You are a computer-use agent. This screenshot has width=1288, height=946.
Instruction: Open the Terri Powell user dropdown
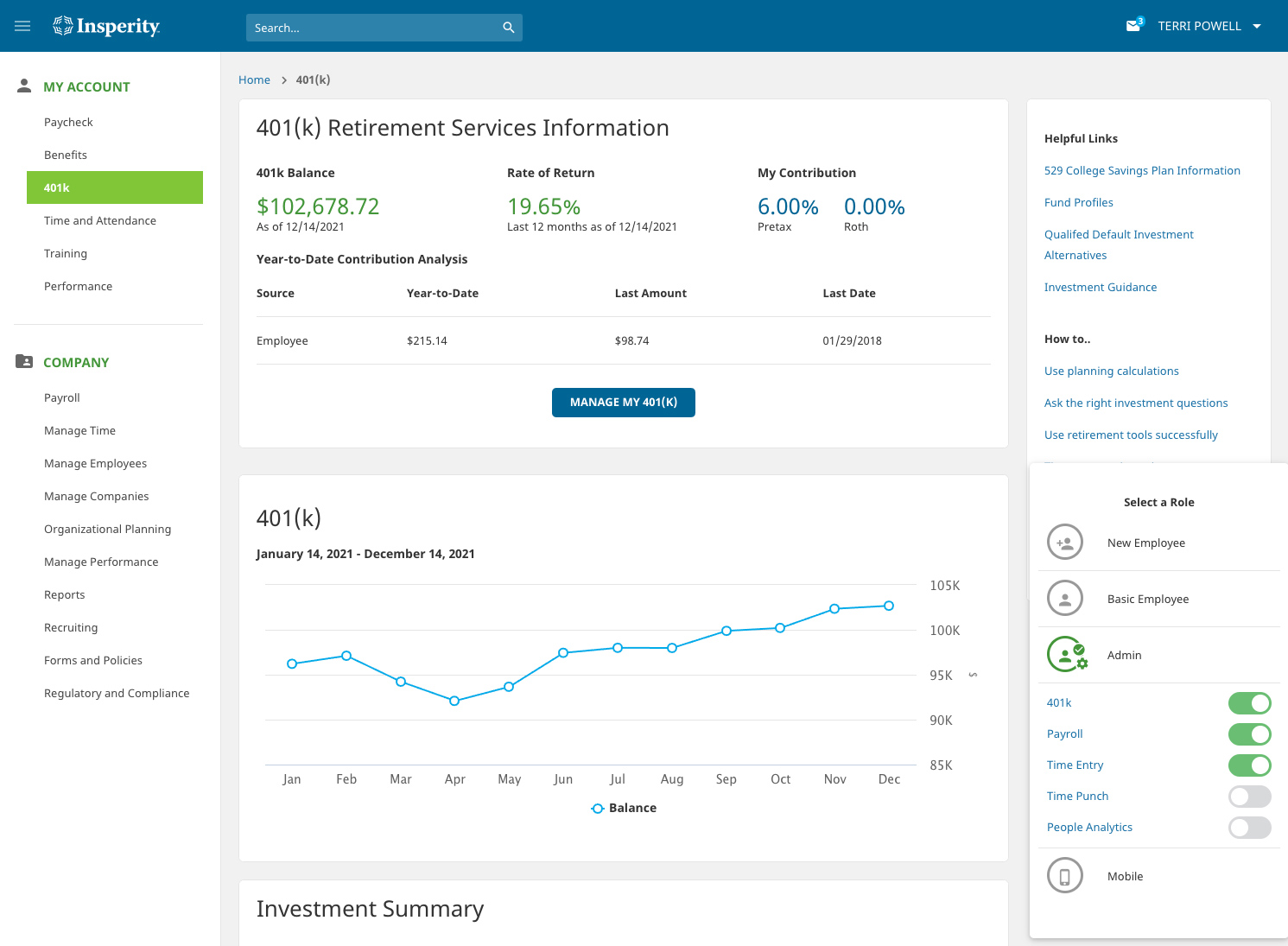tap(1209, 26)
